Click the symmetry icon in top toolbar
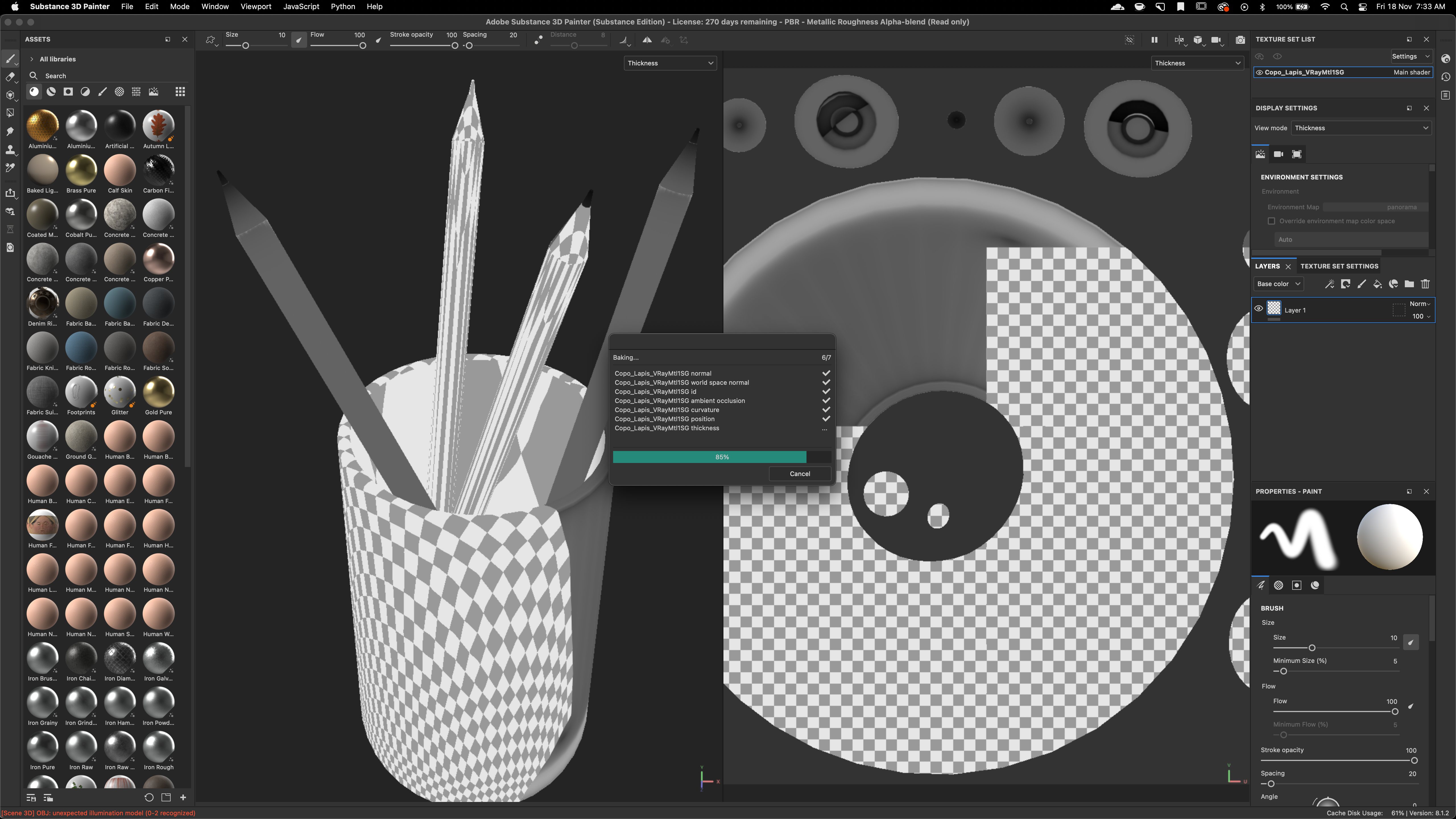This screenshot has width=1456, height=819. click(647, 40)
